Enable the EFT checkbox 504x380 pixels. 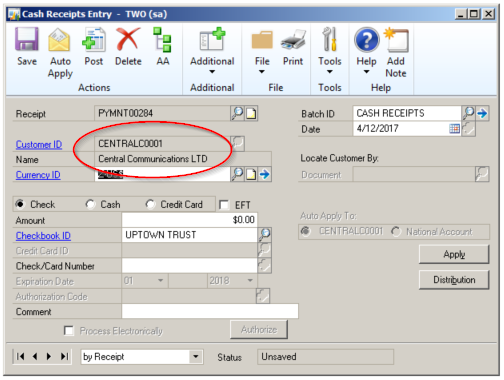[224, 205]
